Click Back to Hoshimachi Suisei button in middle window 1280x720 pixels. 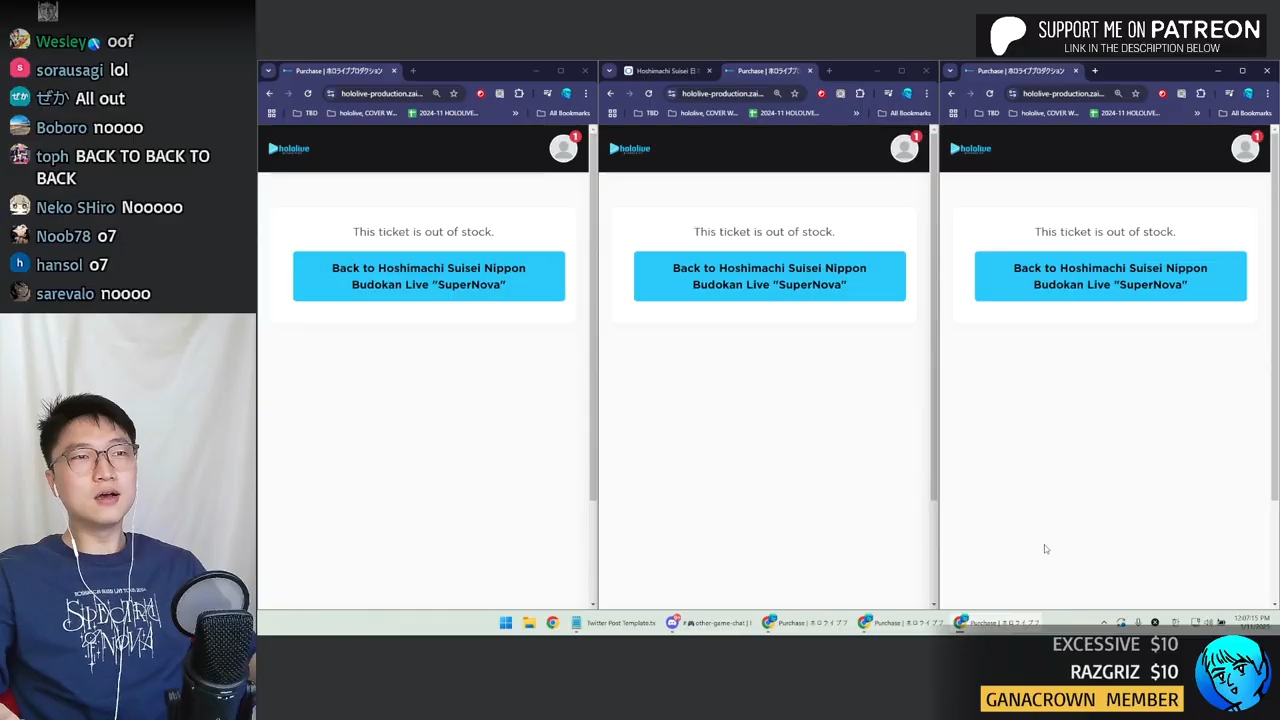(x=770, y=276)
